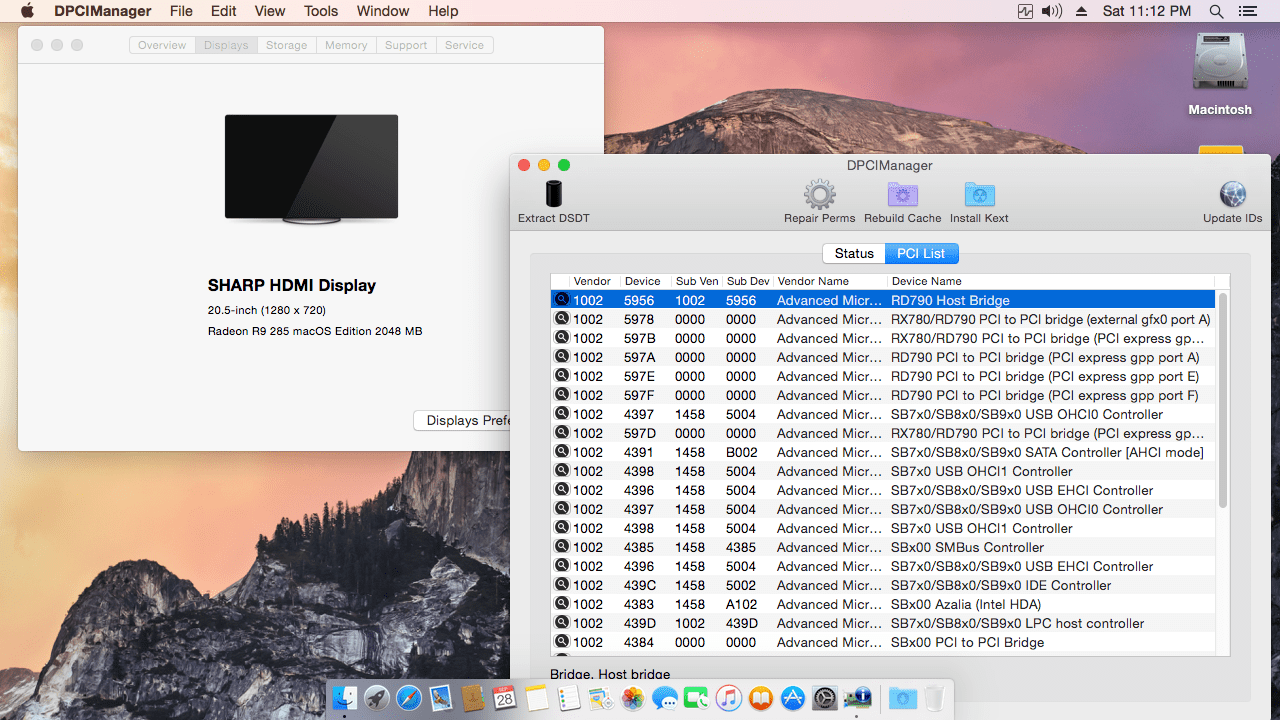Click sub device 'B002' cell
Screen dimensions: 1280x720
point(742,452)
